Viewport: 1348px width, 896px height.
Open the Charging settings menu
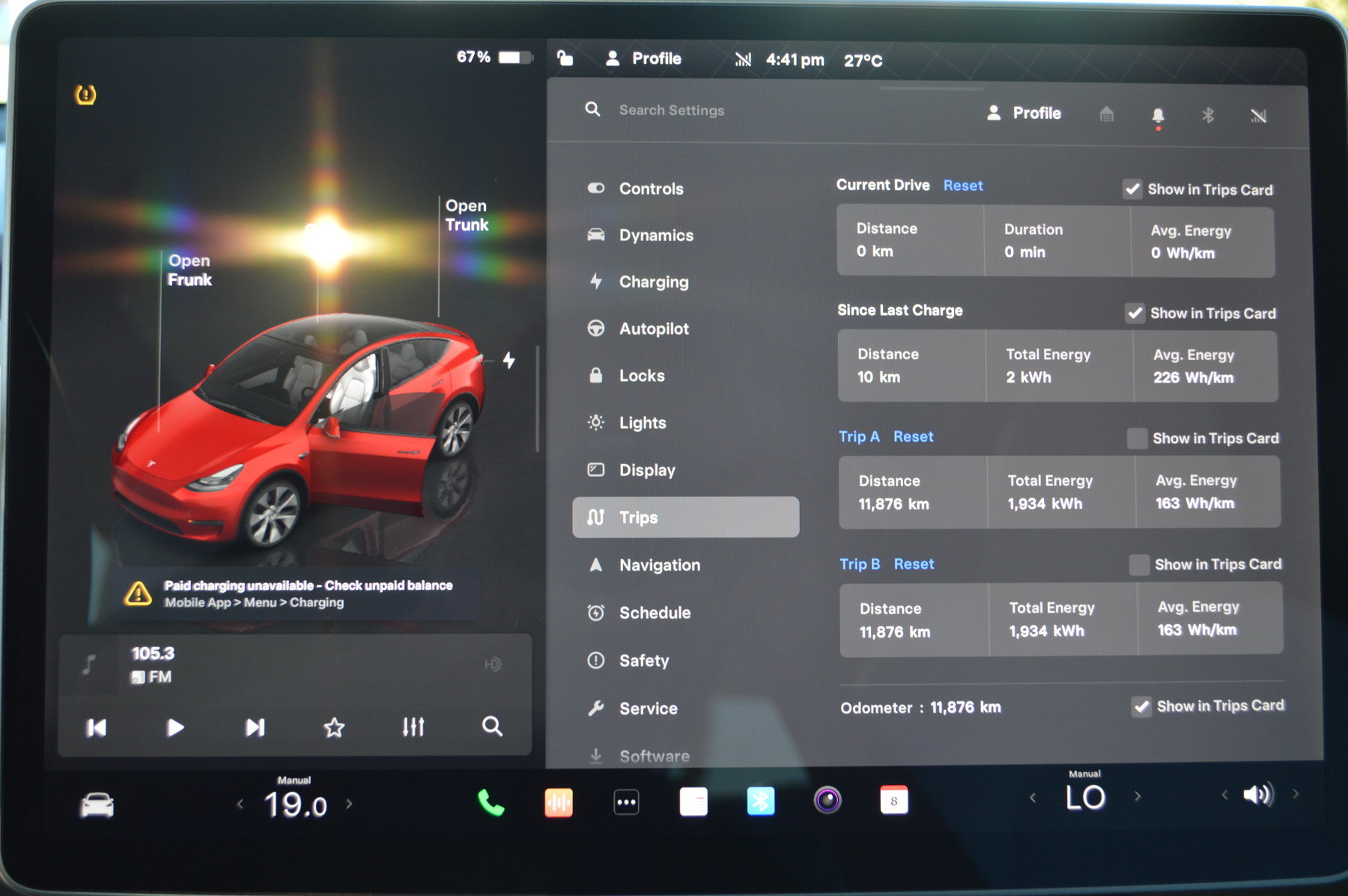click(653, 282)
